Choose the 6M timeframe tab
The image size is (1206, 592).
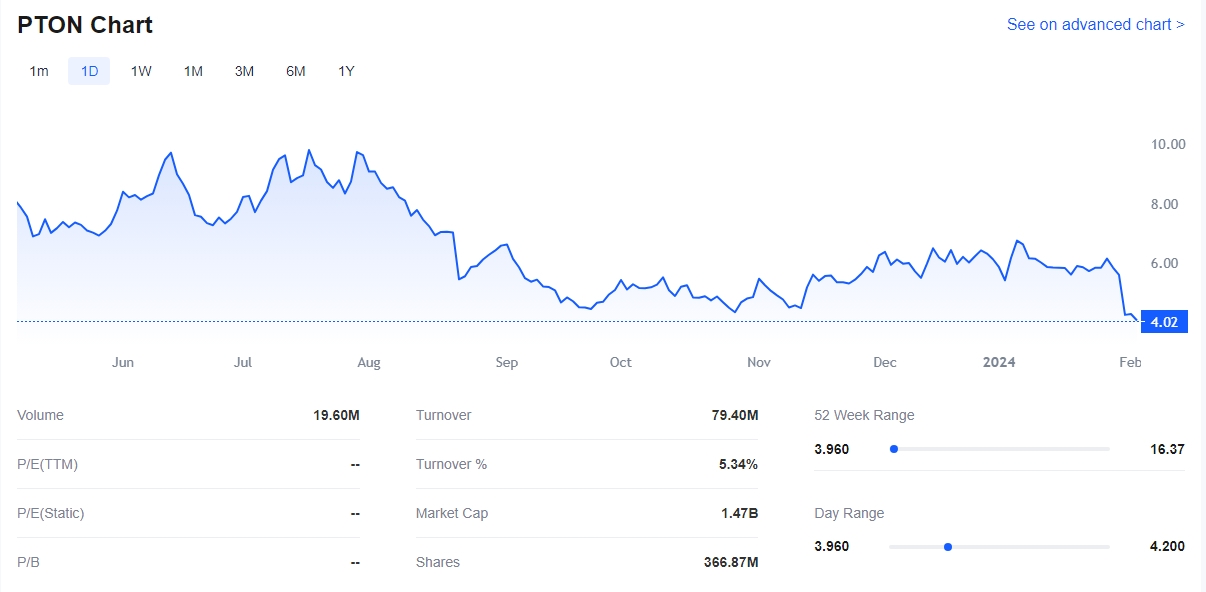tap(295, 71)
